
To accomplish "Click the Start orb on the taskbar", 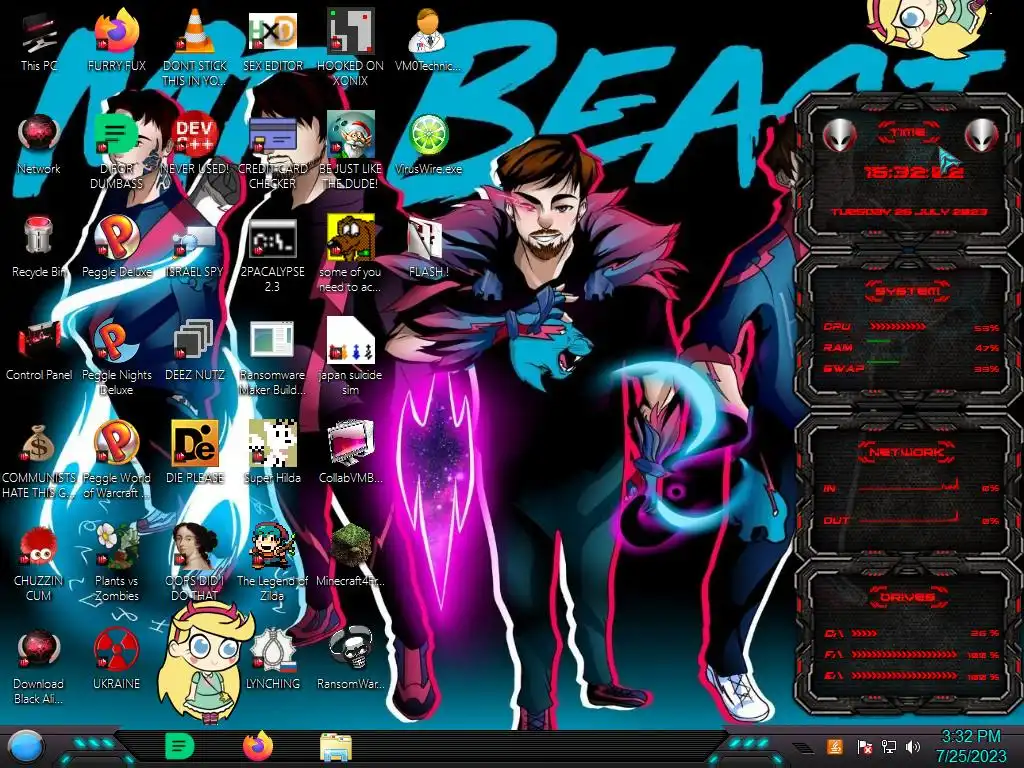I will pyautogui.click(x=25, y=746).
